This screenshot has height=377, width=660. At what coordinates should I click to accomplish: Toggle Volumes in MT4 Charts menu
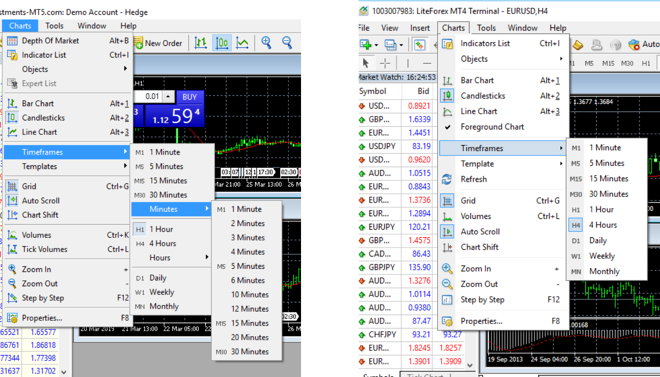point(503,216)
